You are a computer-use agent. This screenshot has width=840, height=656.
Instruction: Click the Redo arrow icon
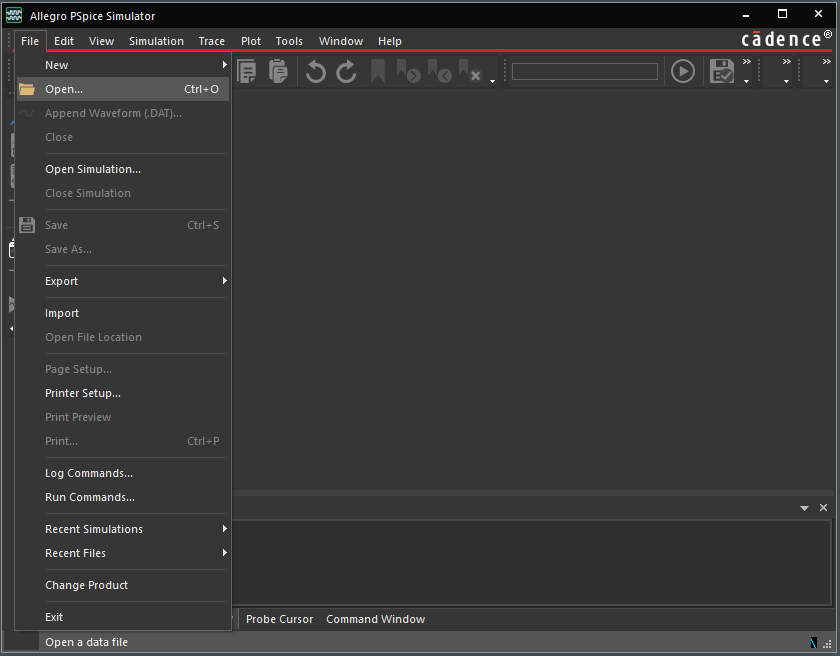click(x=346, y=71)
